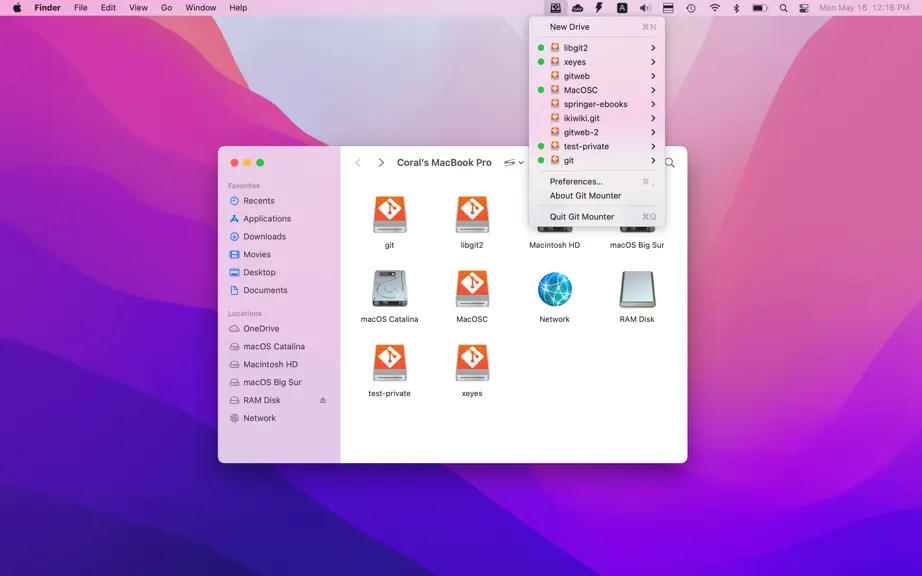Click the Macintosh HD label in Finder
The height and width of the screenshot is (576, 922).
click(554, 245)
